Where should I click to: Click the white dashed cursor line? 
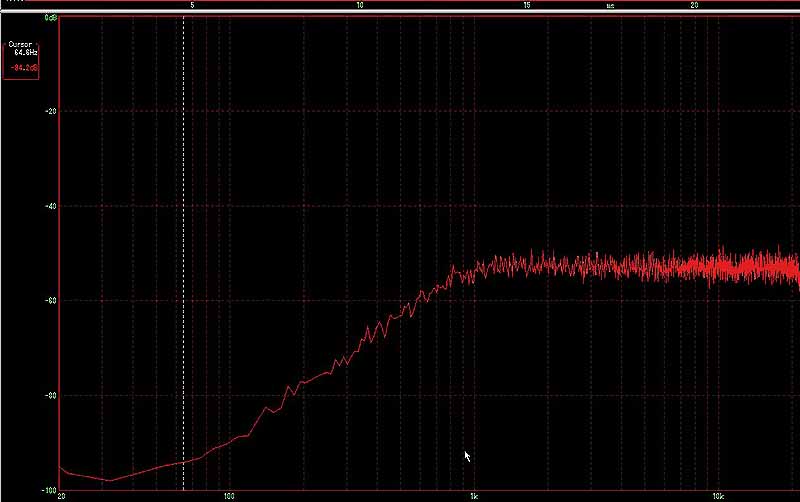pos(183,250)
